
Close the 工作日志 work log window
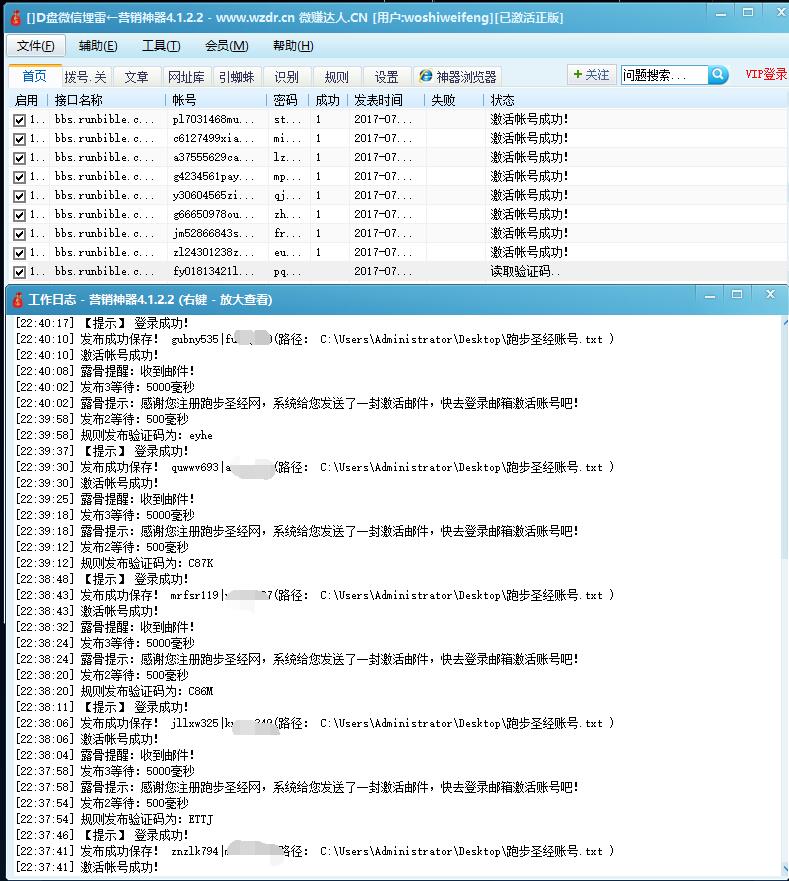pos(770,294)
